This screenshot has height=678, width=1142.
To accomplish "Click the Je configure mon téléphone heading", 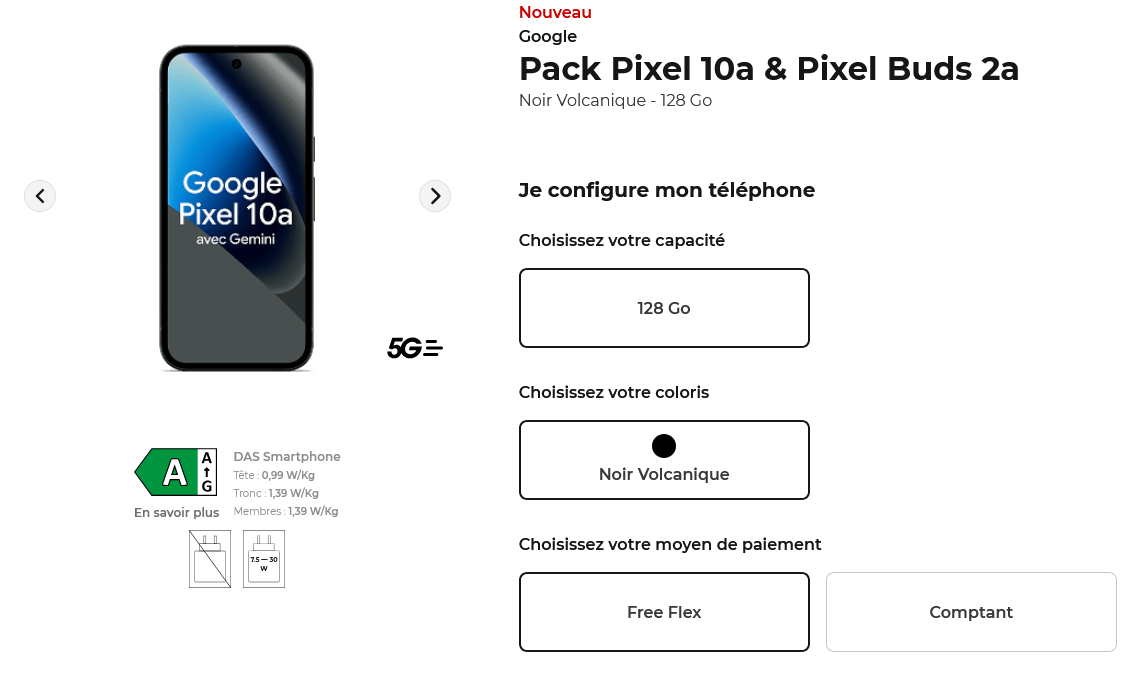I will [666, 190].
